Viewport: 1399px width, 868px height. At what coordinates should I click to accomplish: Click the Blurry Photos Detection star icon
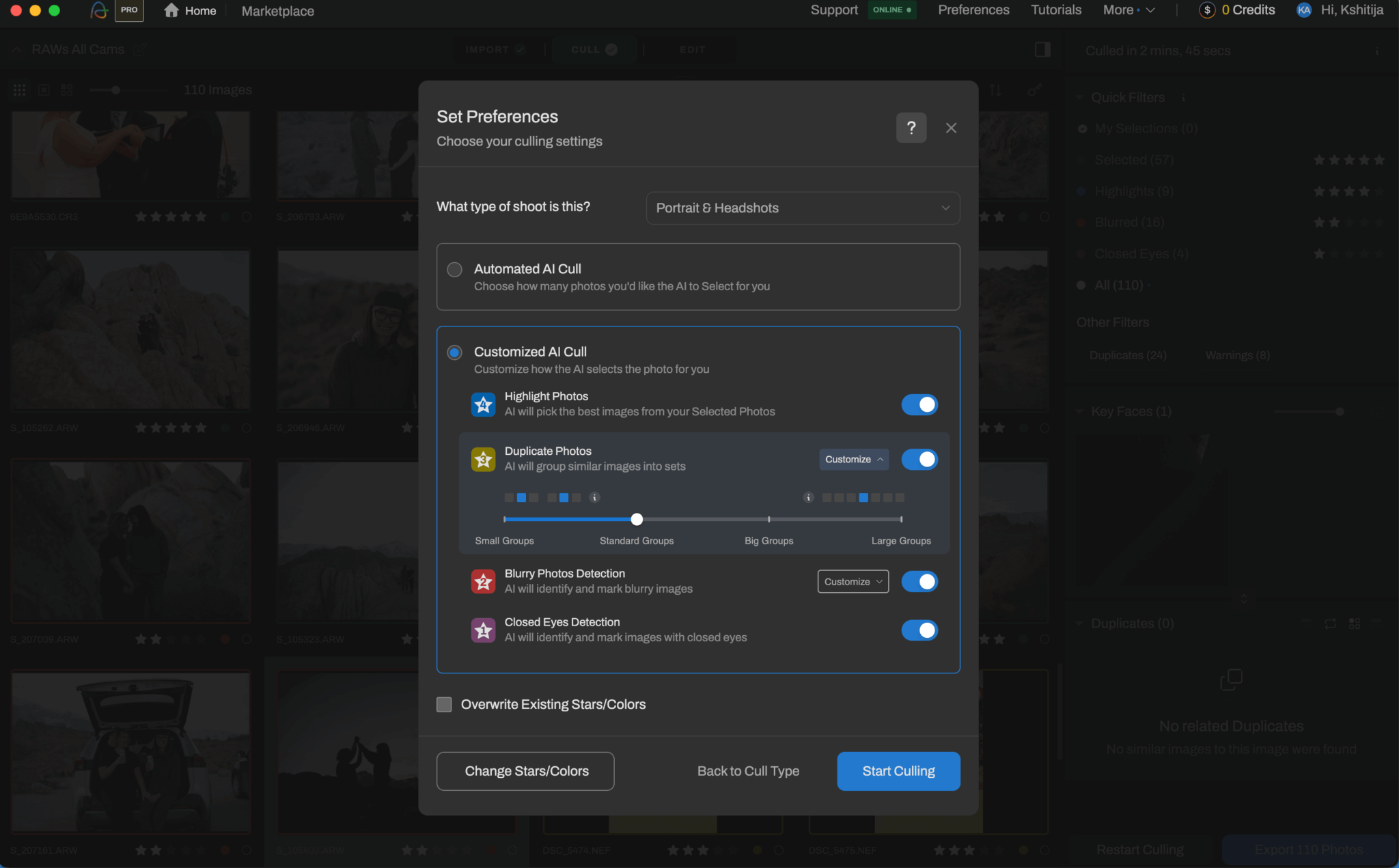[483, 581]
